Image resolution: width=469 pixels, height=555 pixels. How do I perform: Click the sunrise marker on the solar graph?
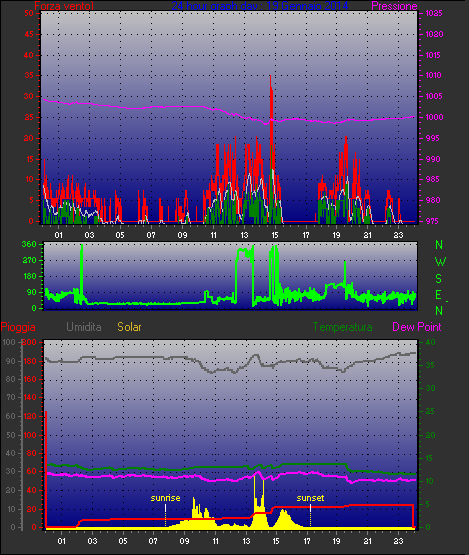click(x=165, y=498)
